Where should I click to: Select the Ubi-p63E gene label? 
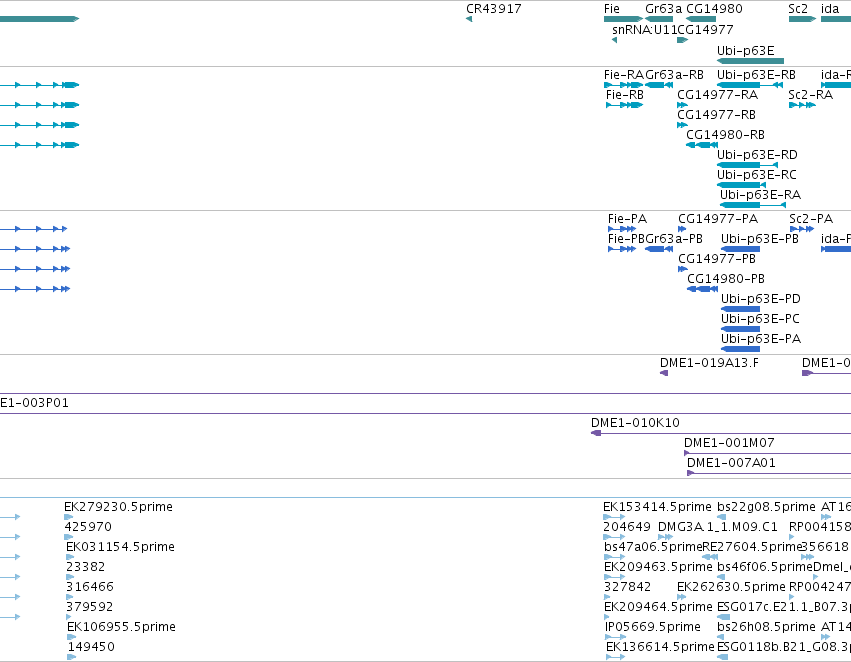[x=746, y=50]
